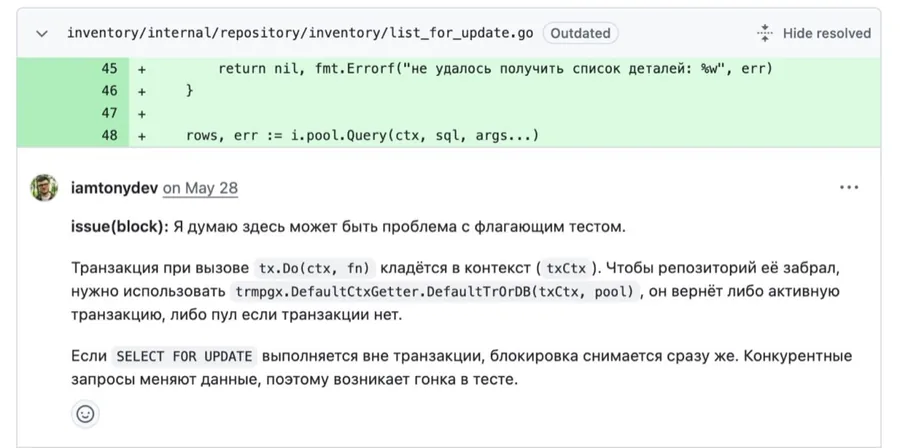
Task: Click the fold icon beside Hide resolved
Action: 765,33
